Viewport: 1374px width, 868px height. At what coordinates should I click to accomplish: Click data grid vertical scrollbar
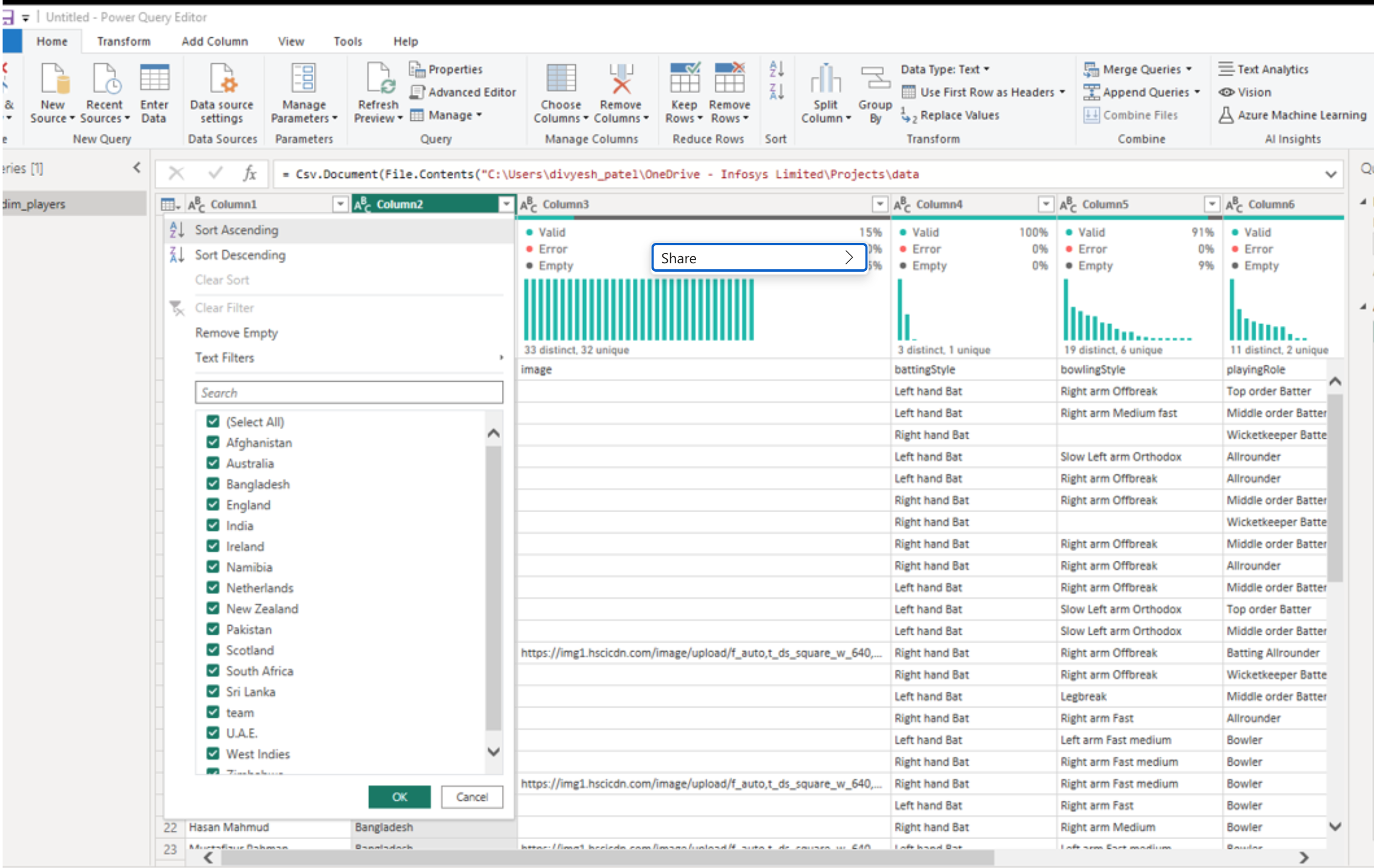point(1335,487)
